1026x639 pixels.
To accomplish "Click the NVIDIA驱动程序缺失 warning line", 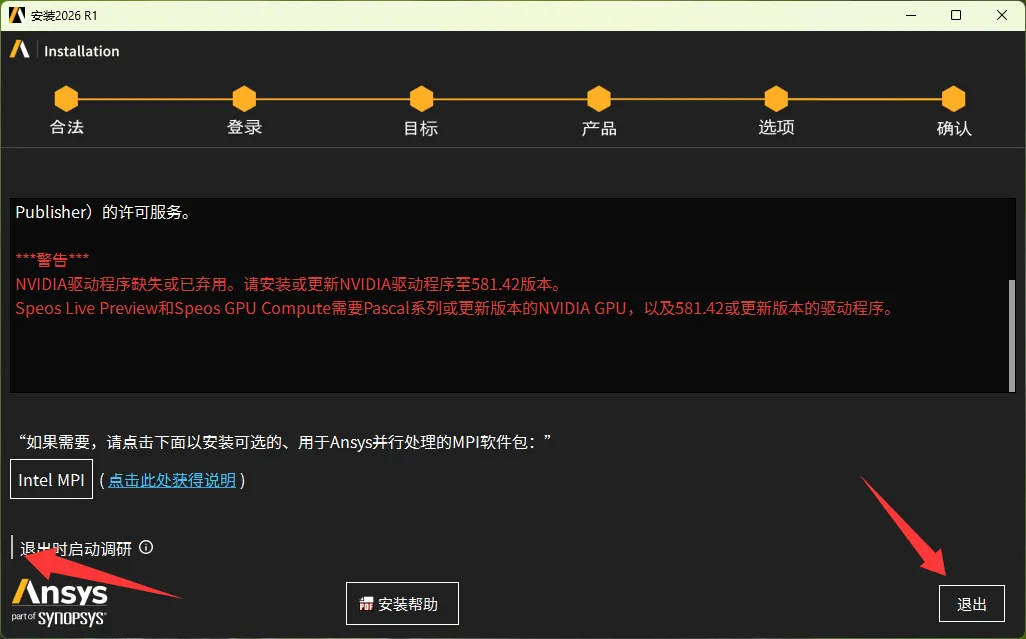I will (x=289, y=284).
